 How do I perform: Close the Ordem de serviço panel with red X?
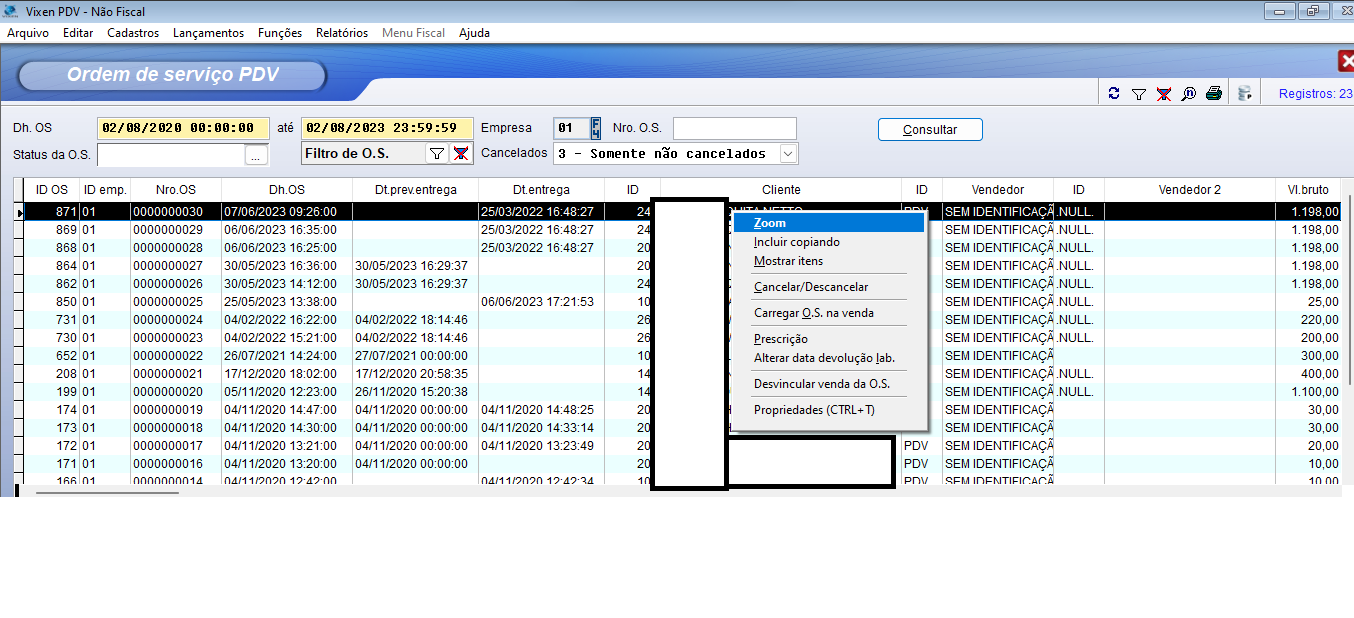[x=1345, y=62]
